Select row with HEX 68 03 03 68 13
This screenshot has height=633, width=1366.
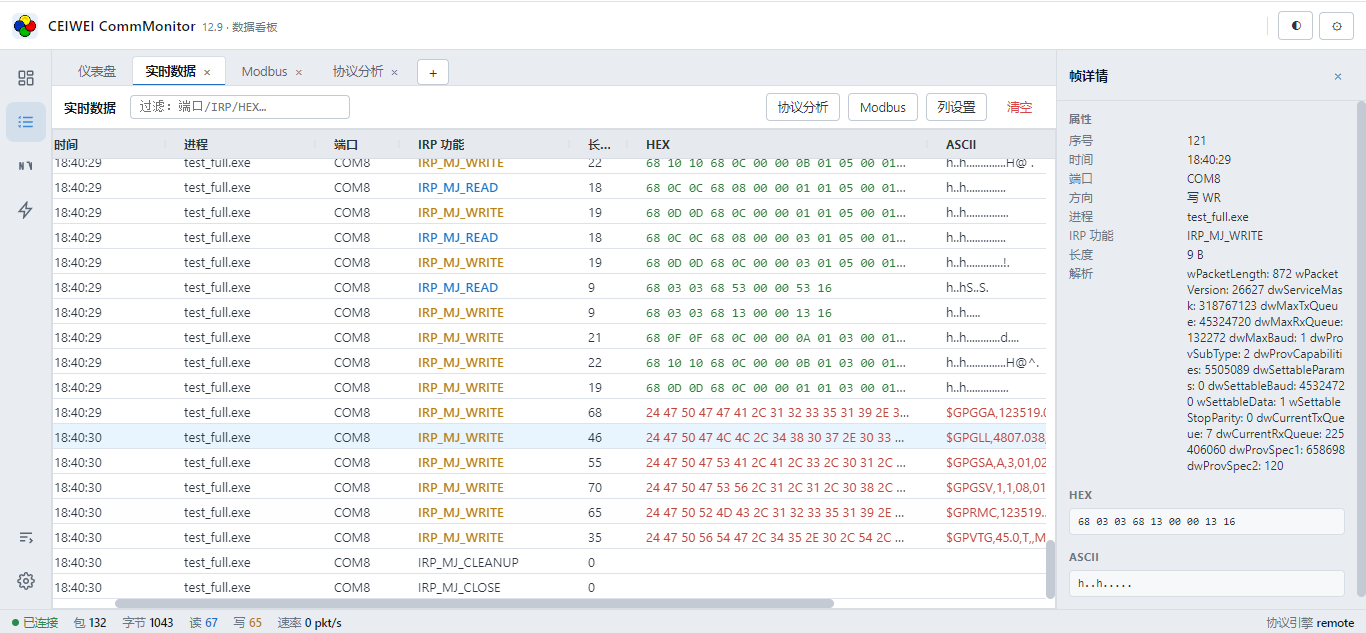click(x=549, y=312)
